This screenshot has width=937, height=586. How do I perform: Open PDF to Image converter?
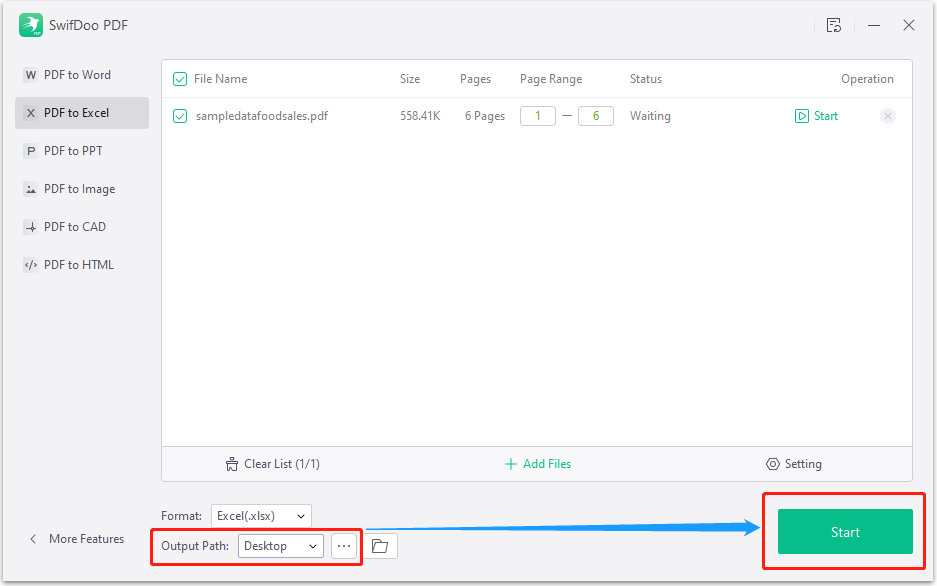pos(82,189)
